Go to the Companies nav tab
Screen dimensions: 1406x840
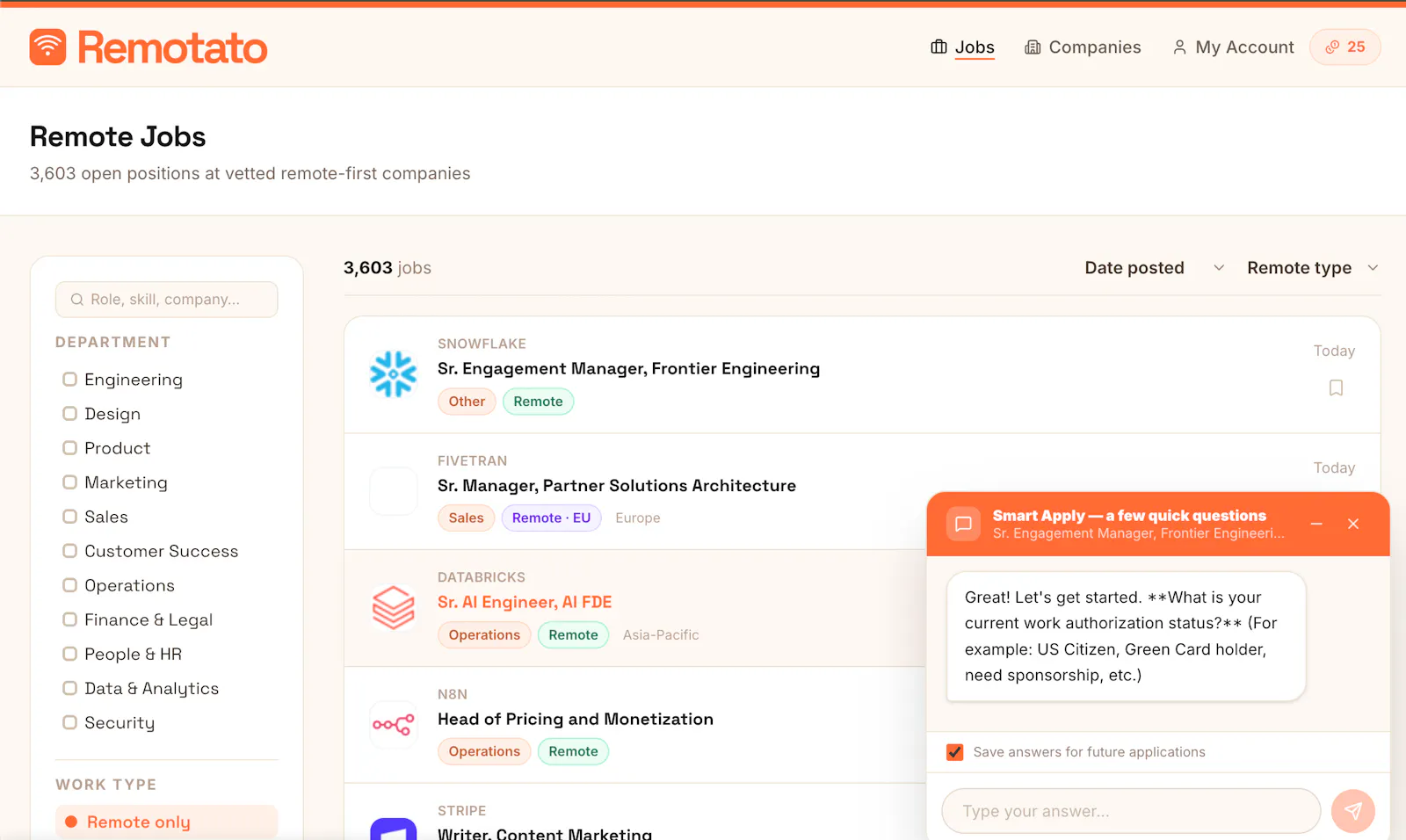1083,47
